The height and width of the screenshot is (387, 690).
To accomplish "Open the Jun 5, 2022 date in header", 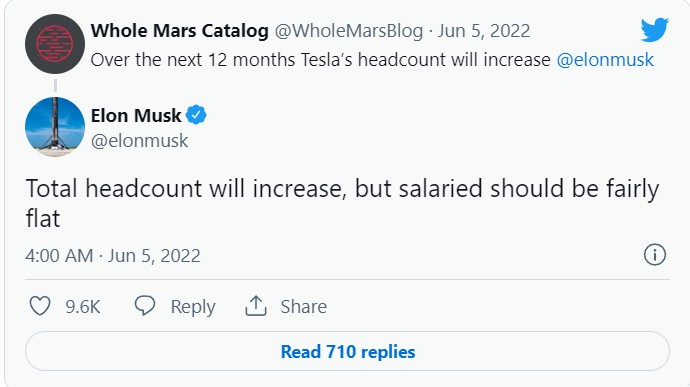I will [x=484, y=31].
